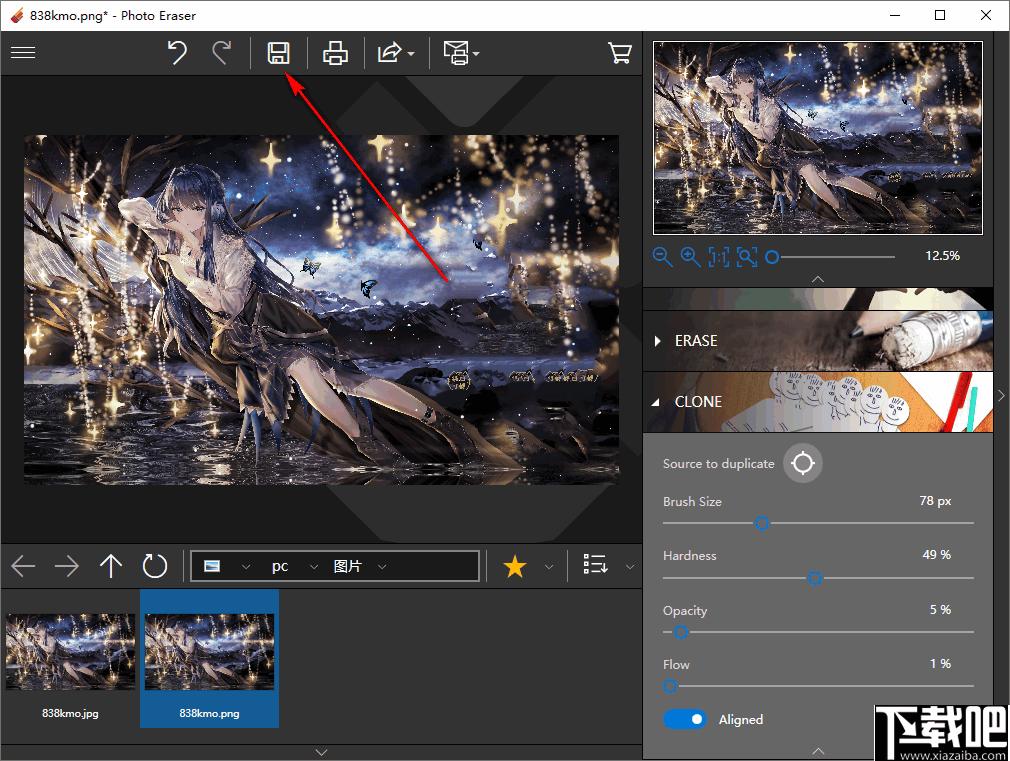Select the 838kmo.jpg thumbnail
Image resolution: width=1010 pixels, height=761 pixels.
[70, 659]
